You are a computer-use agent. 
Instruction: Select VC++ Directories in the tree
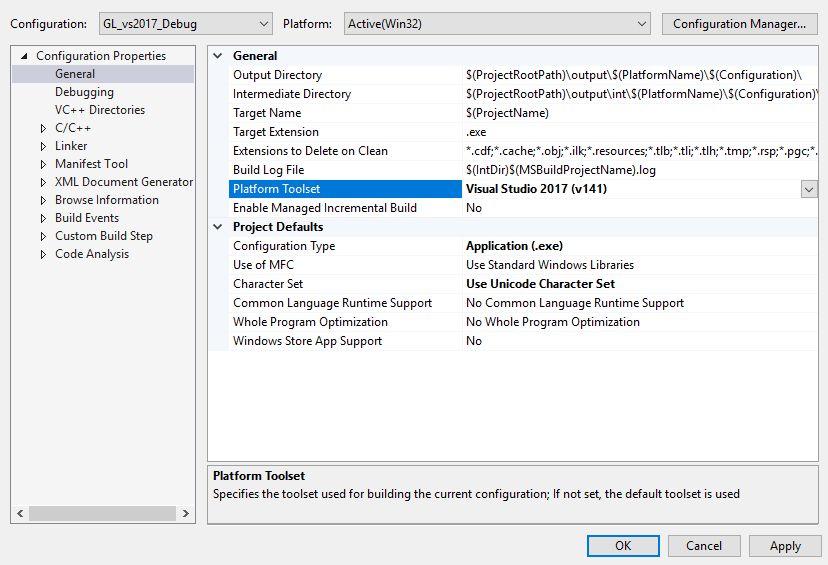(x=99, y=110)
